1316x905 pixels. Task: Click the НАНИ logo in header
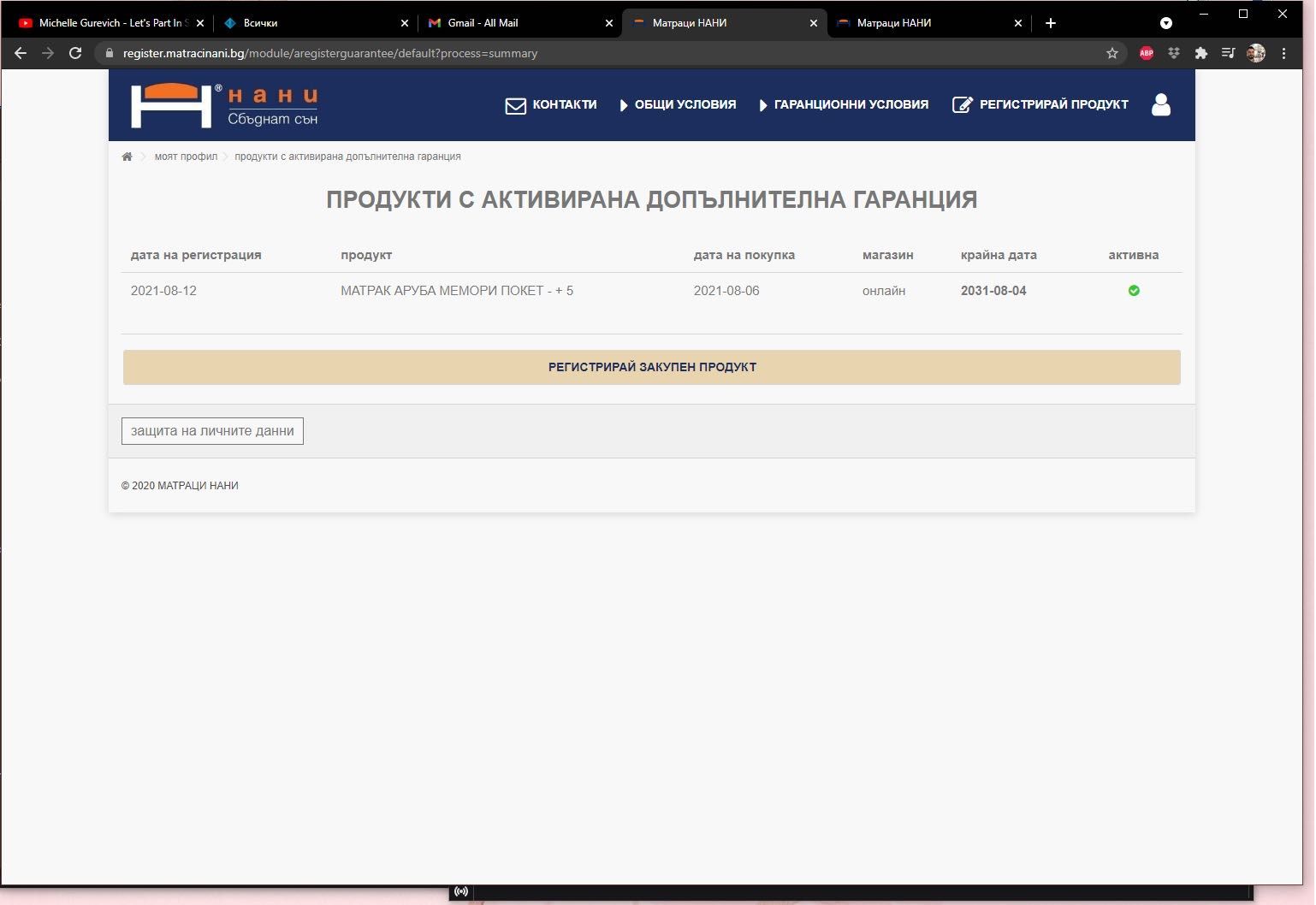(x=224, y=105)
